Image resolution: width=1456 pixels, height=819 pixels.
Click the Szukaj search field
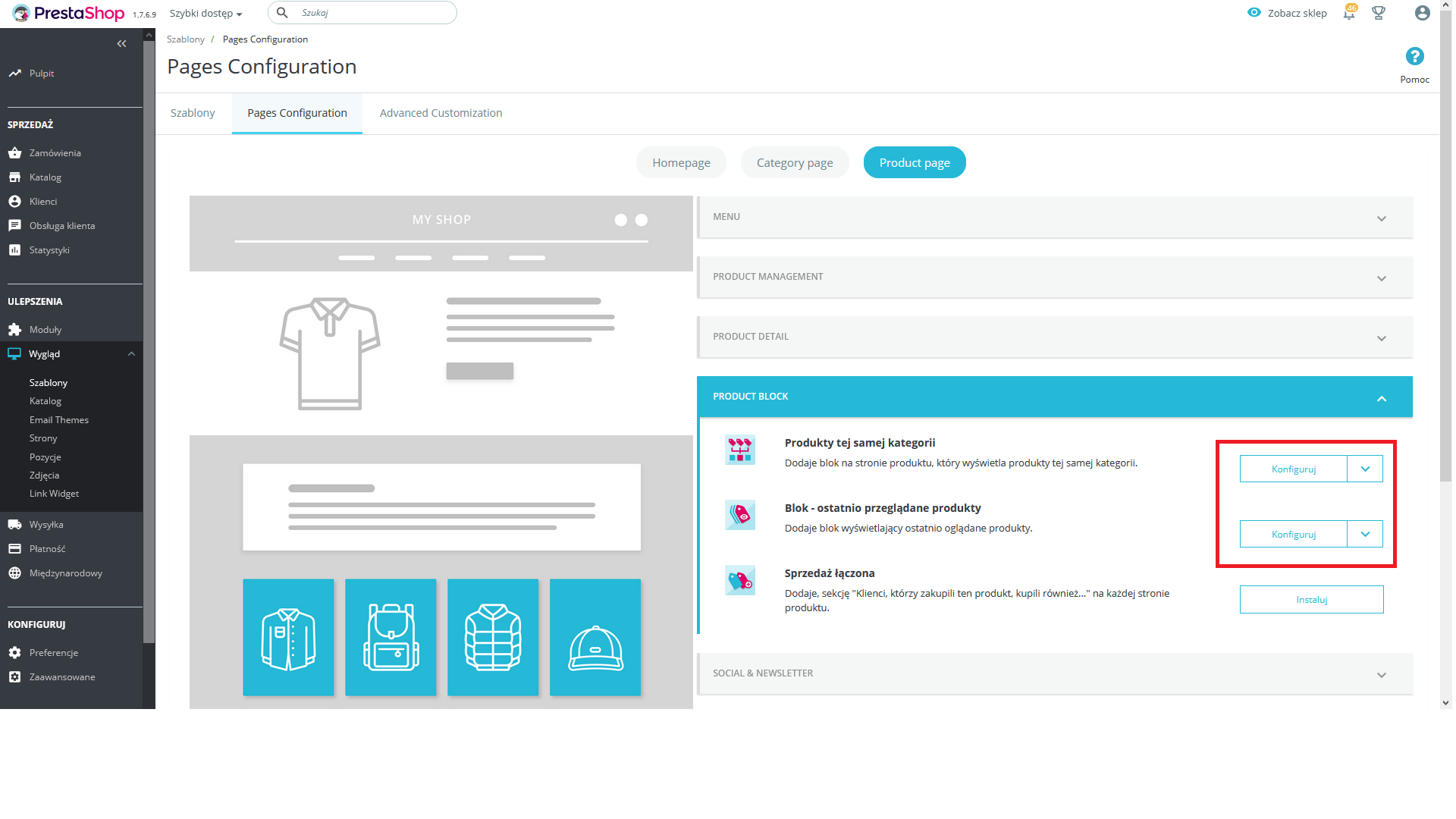coord(372,13)
